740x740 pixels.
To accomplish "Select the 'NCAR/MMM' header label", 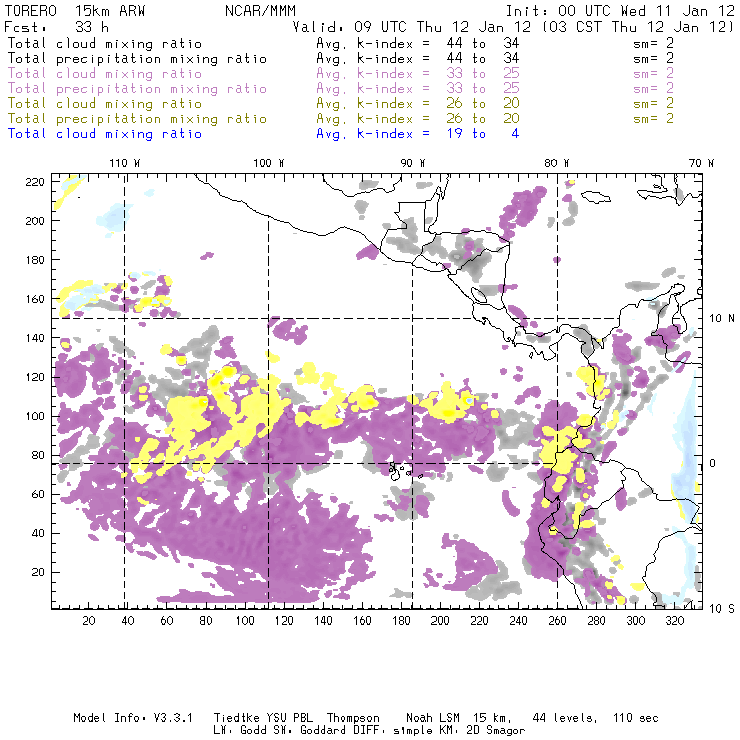I will click(x=260, y=11).
